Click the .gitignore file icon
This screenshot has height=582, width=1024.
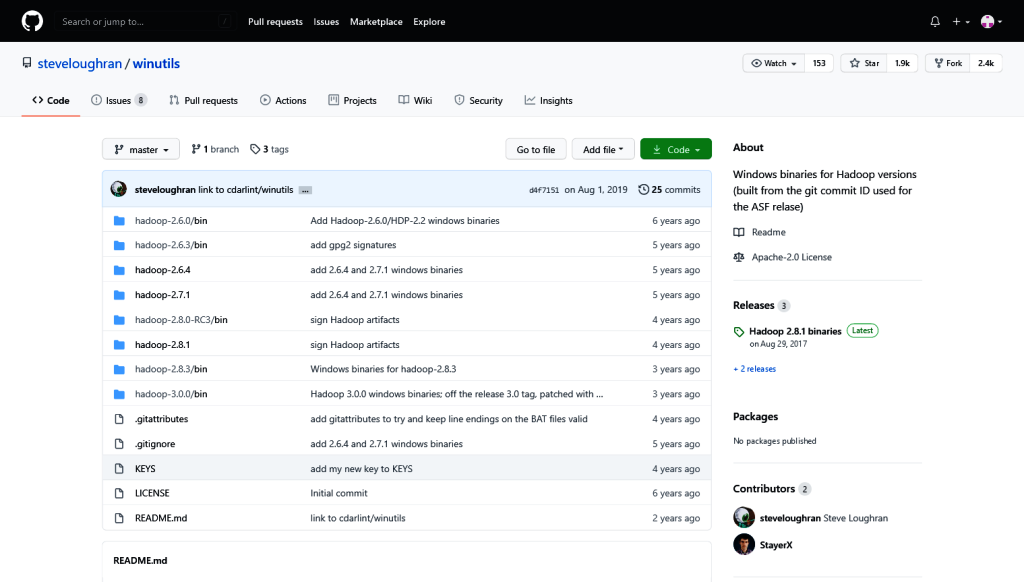(x=119, y=444)
